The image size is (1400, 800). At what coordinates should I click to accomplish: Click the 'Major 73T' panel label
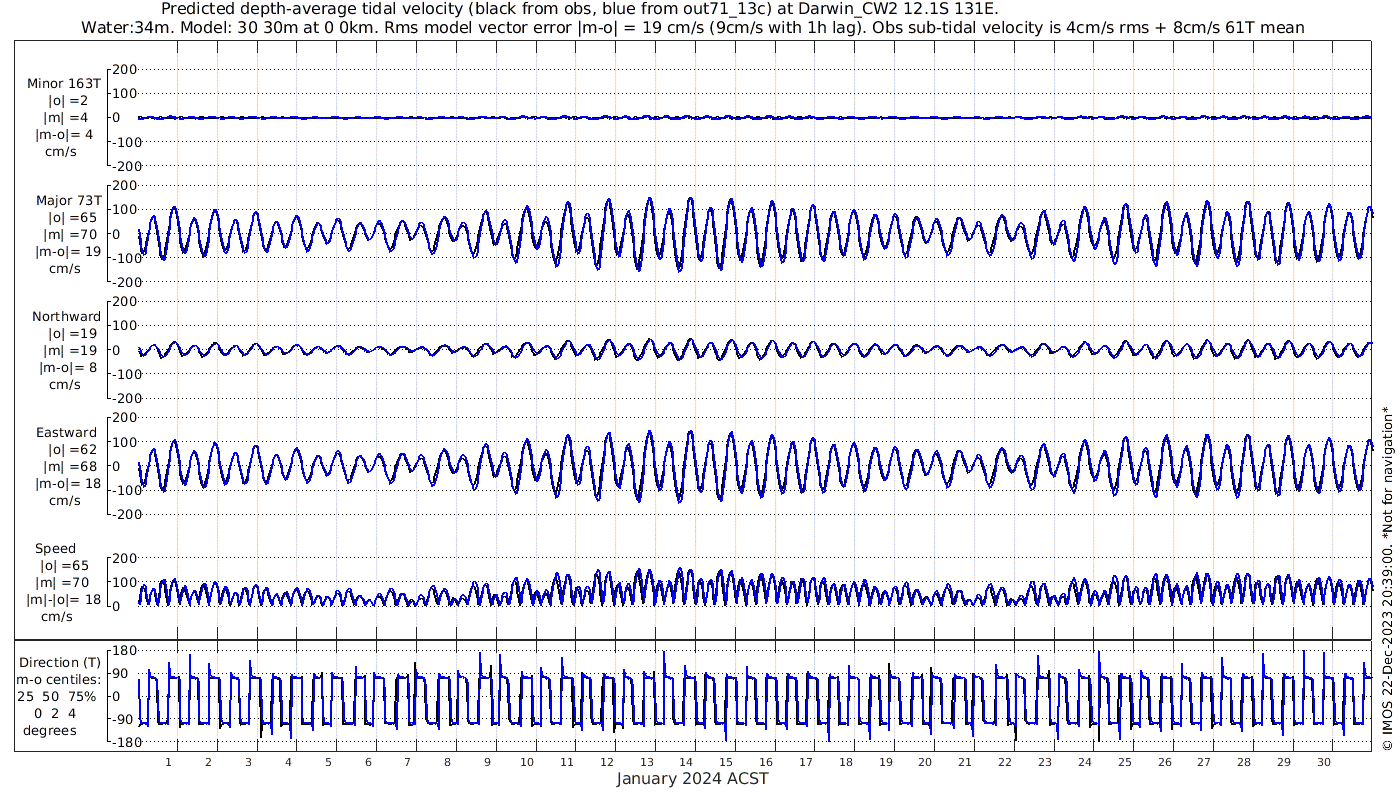[68, 200]
